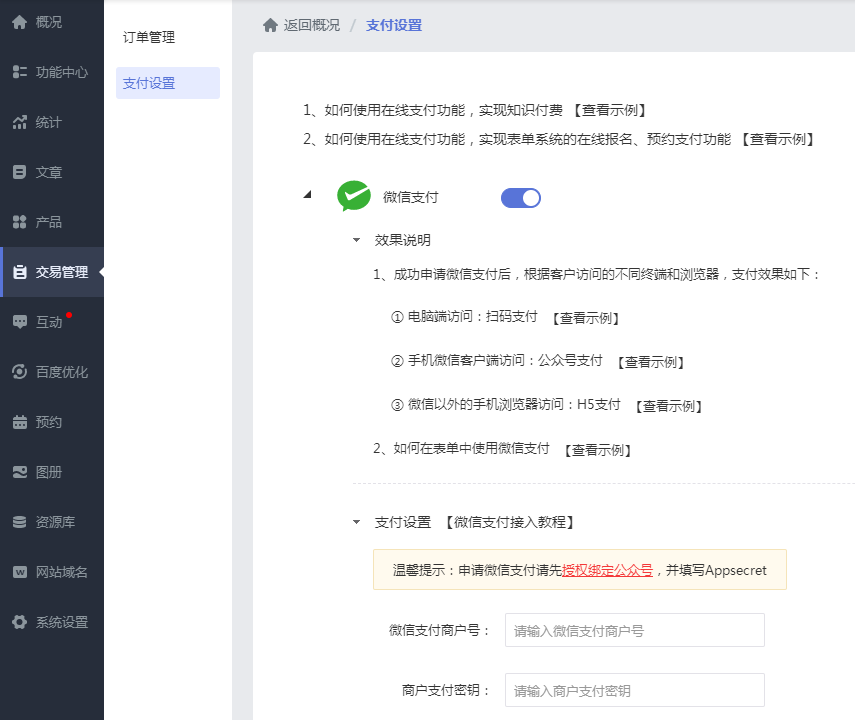Viewport: 855px width, 720px height.
Task: Focus the 商户支付密钥 input field
Action: pyautogui.click(x=635, y=691)
